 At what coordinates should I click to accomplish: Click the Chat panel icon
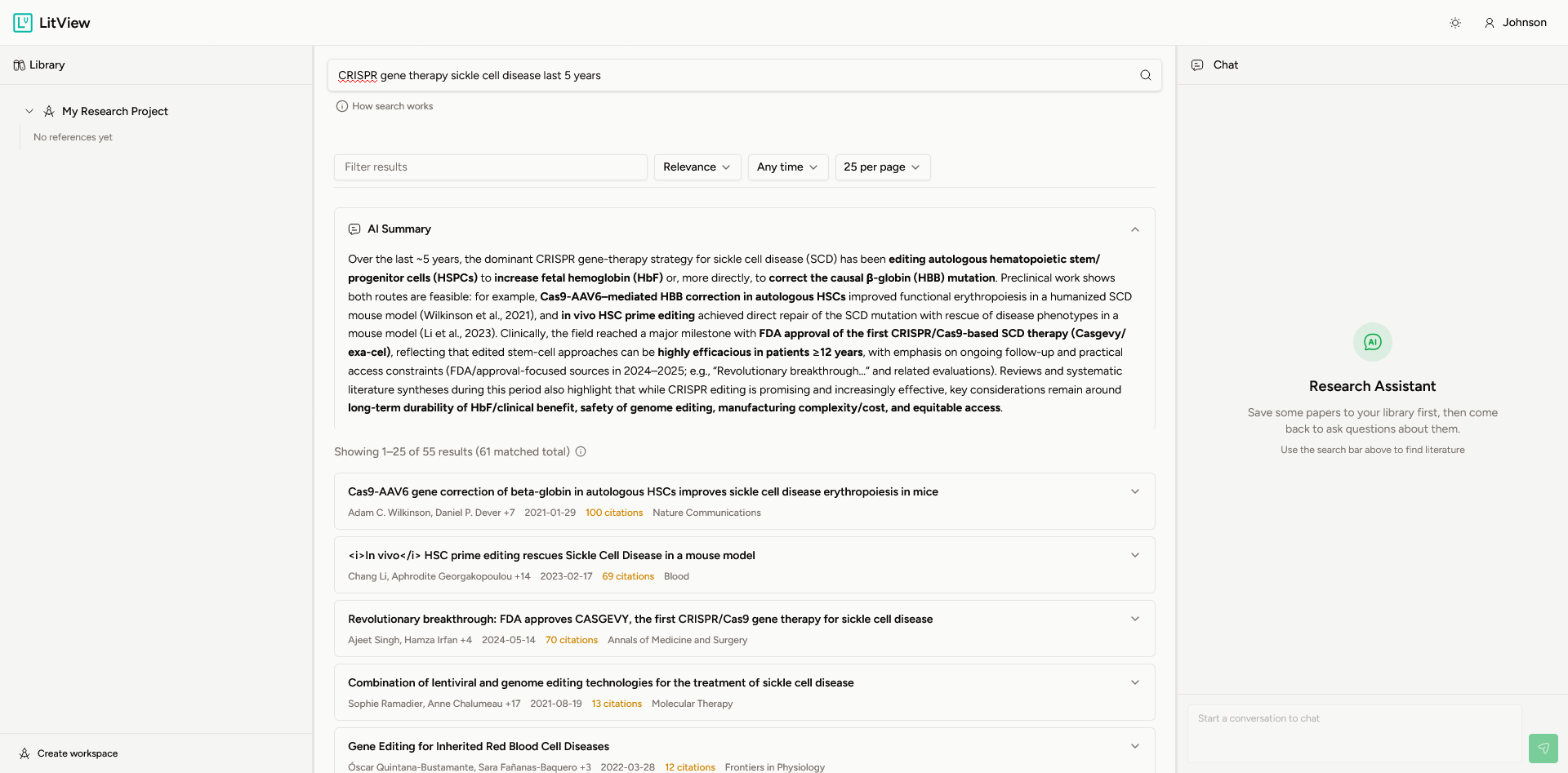(x=1196, y=64)
